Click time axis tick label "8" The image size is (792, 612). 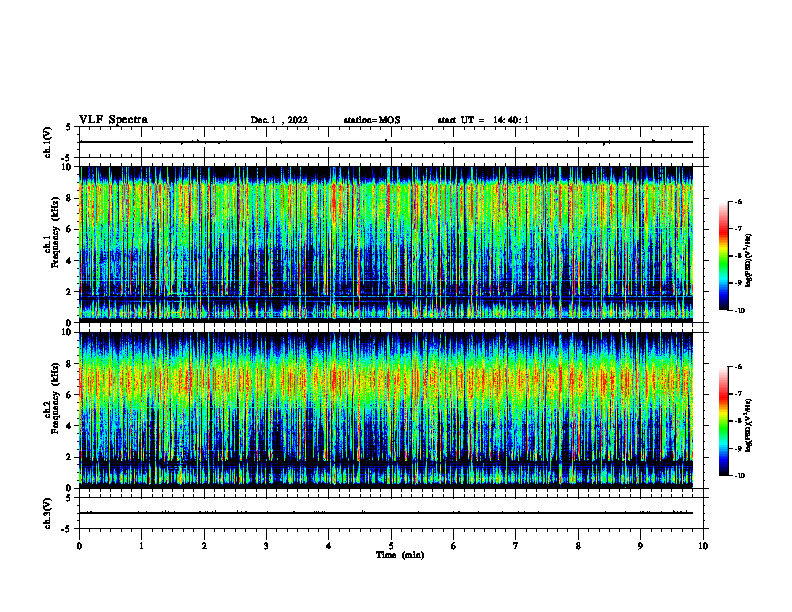click(x=578, y=546)
